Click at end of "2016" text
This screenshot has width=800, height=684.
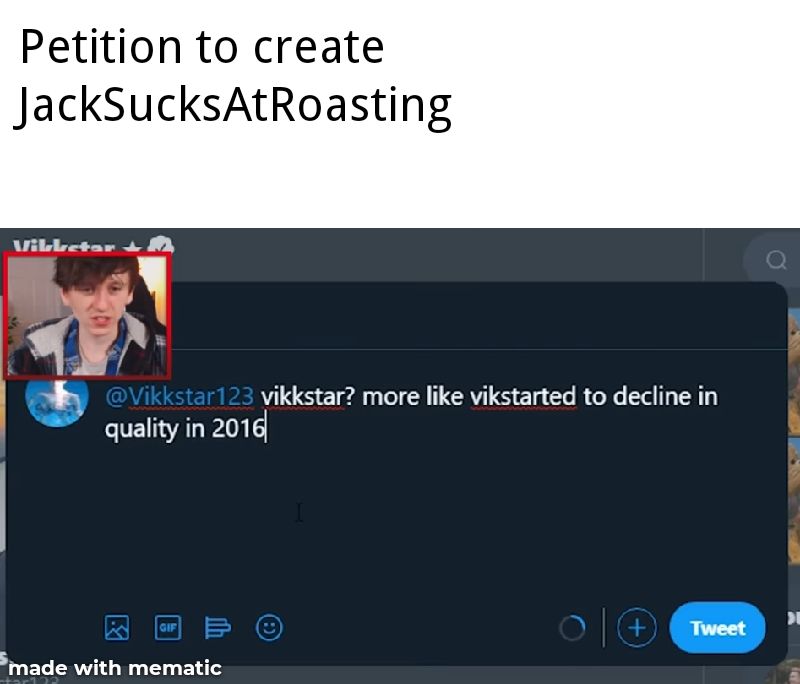tap(265, 430)
